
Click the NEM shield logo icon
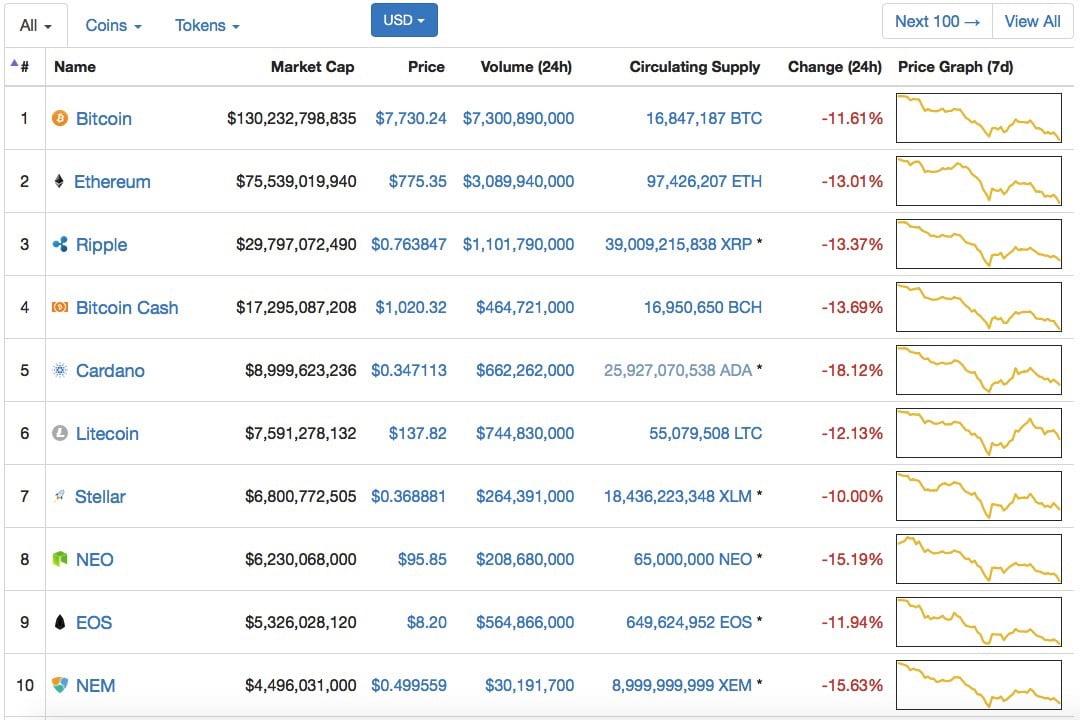point(60,685)
